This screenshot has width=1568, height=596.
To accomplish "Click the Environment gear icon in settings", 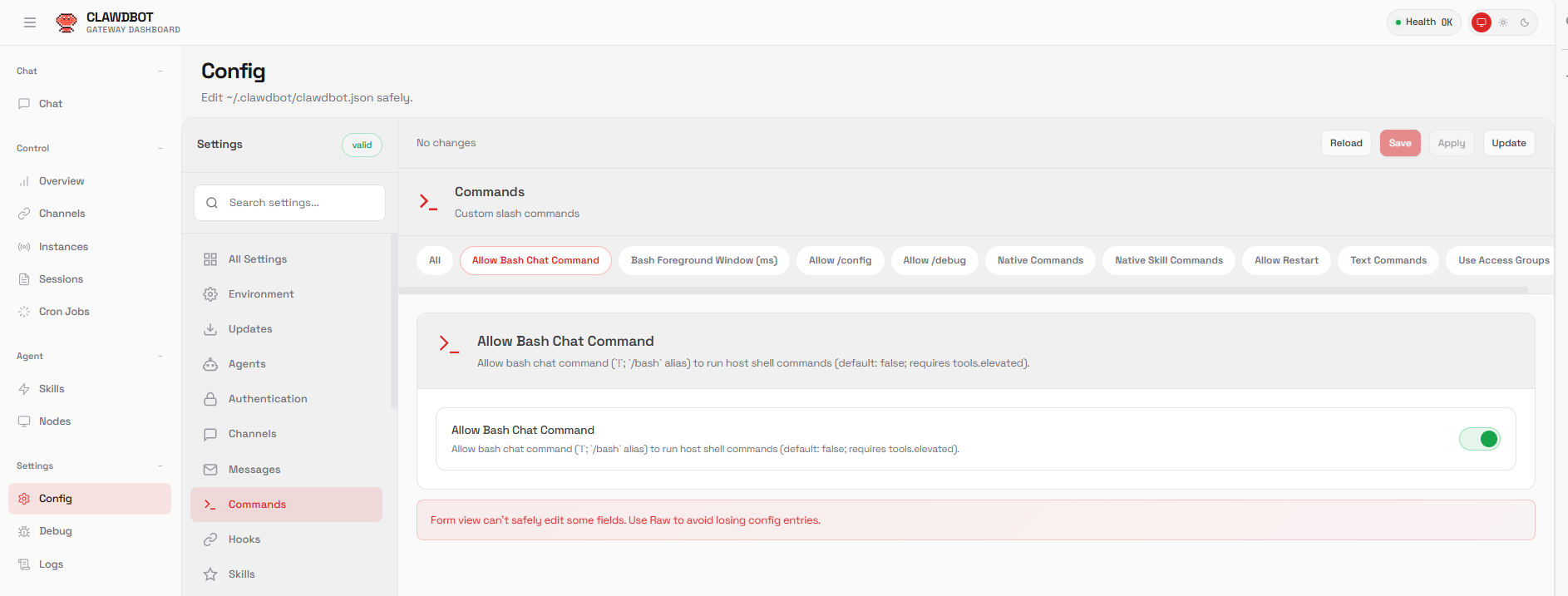I will coord(210,294).
